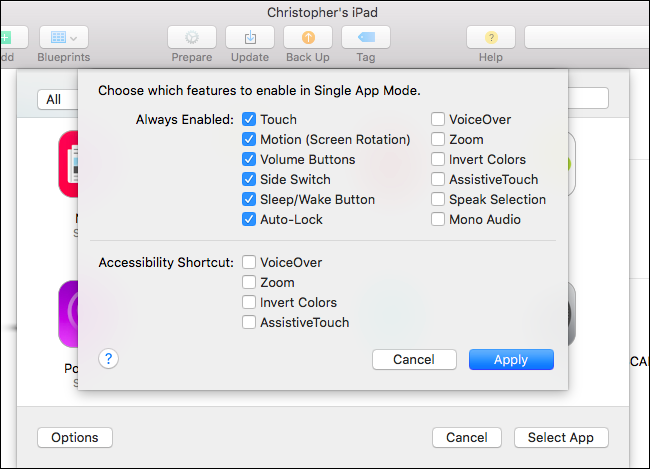Image resolution: width=650 pixels, height=469 pixels.
Task: Click the Tag toolbar icon
Action: 365,37
